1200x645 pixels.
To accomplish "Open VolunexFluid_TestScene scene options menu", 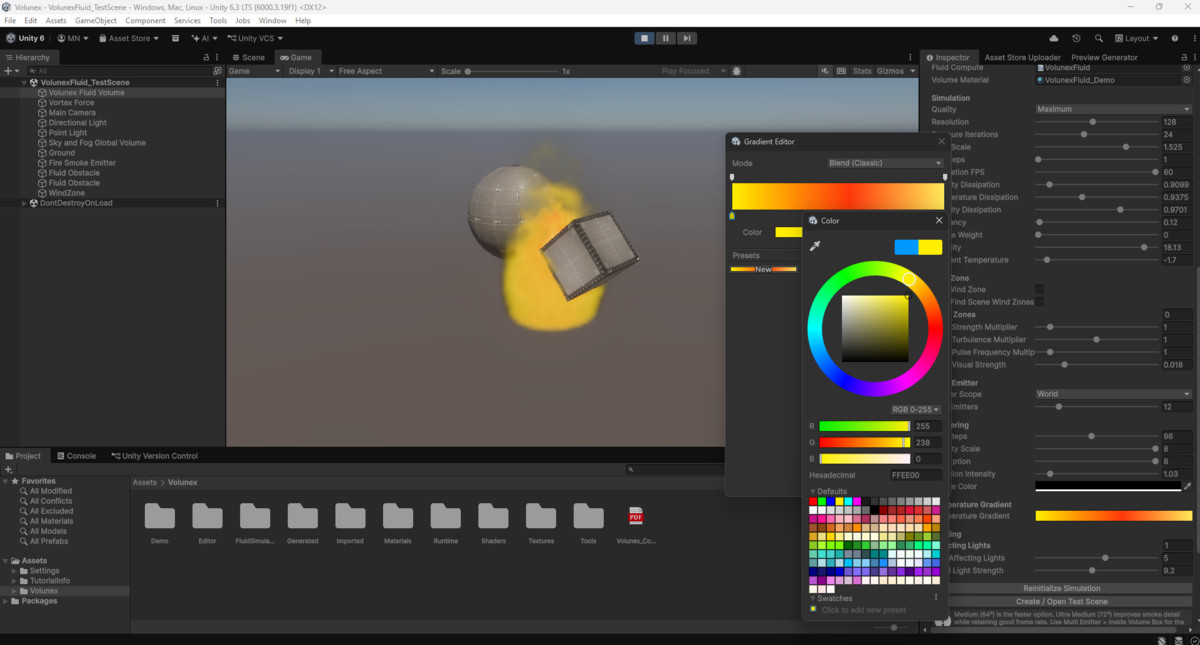I will (218, 82).
